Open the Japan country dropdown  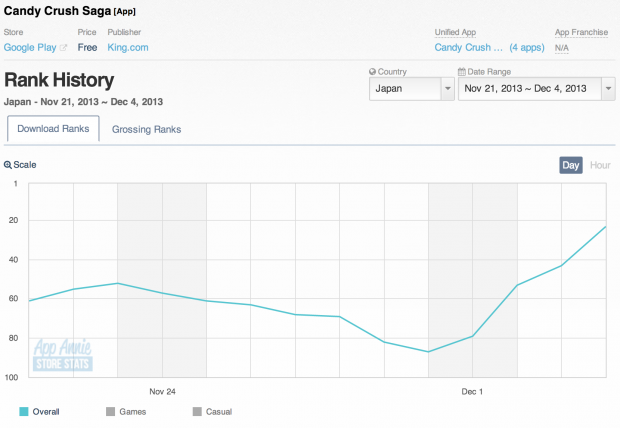pos(411,89)
